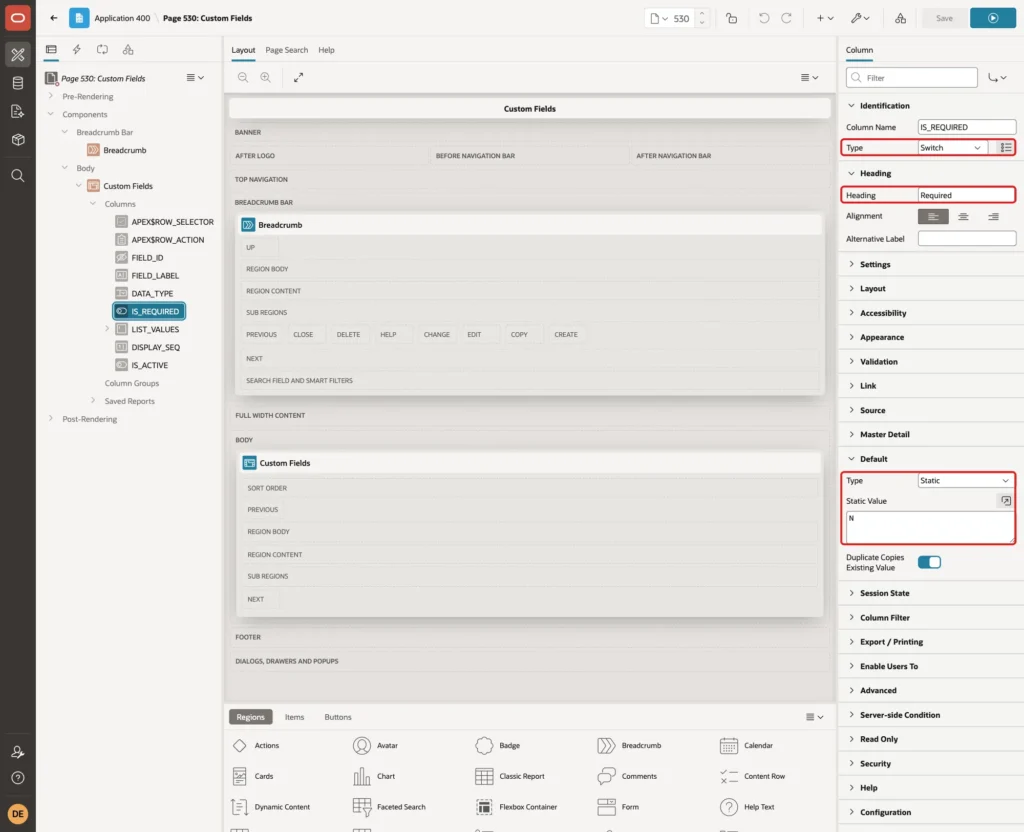Open the Type Switch dropdown

point(951,148)
